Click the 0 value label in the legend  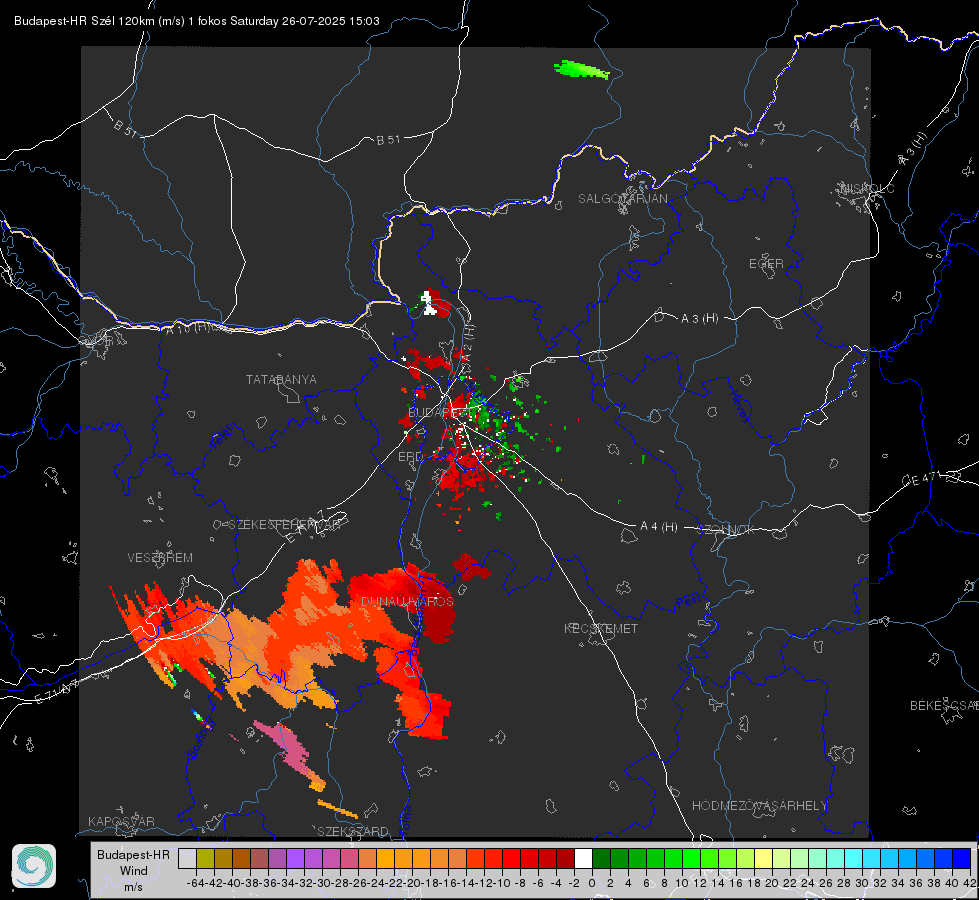[x=592, y=883]
